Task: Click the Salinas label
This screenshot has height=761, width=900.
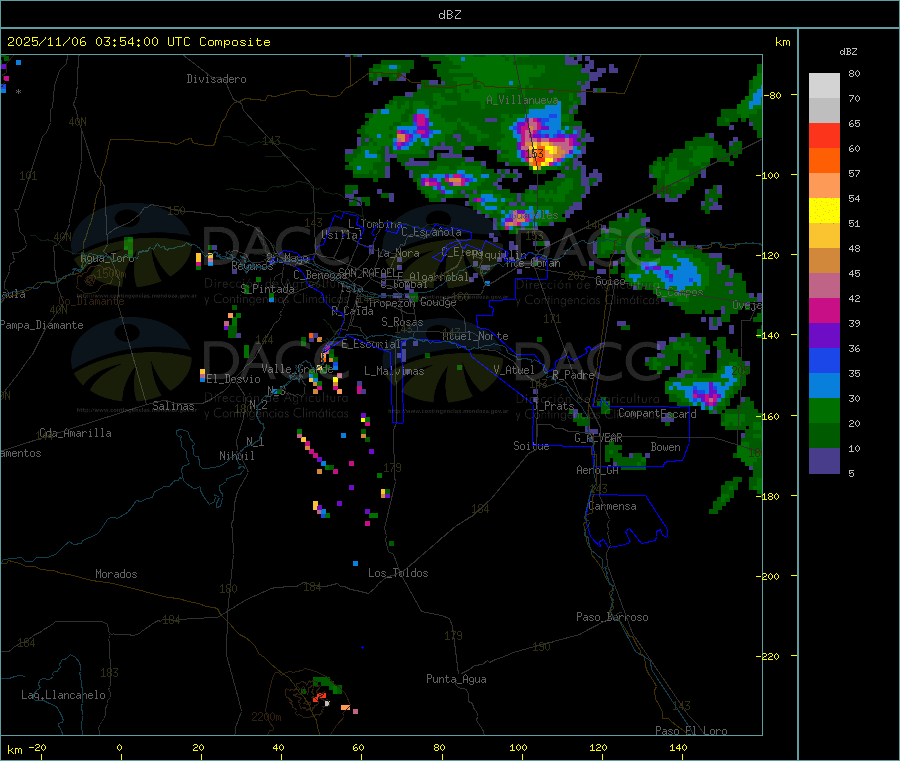Action: point(173,406)
